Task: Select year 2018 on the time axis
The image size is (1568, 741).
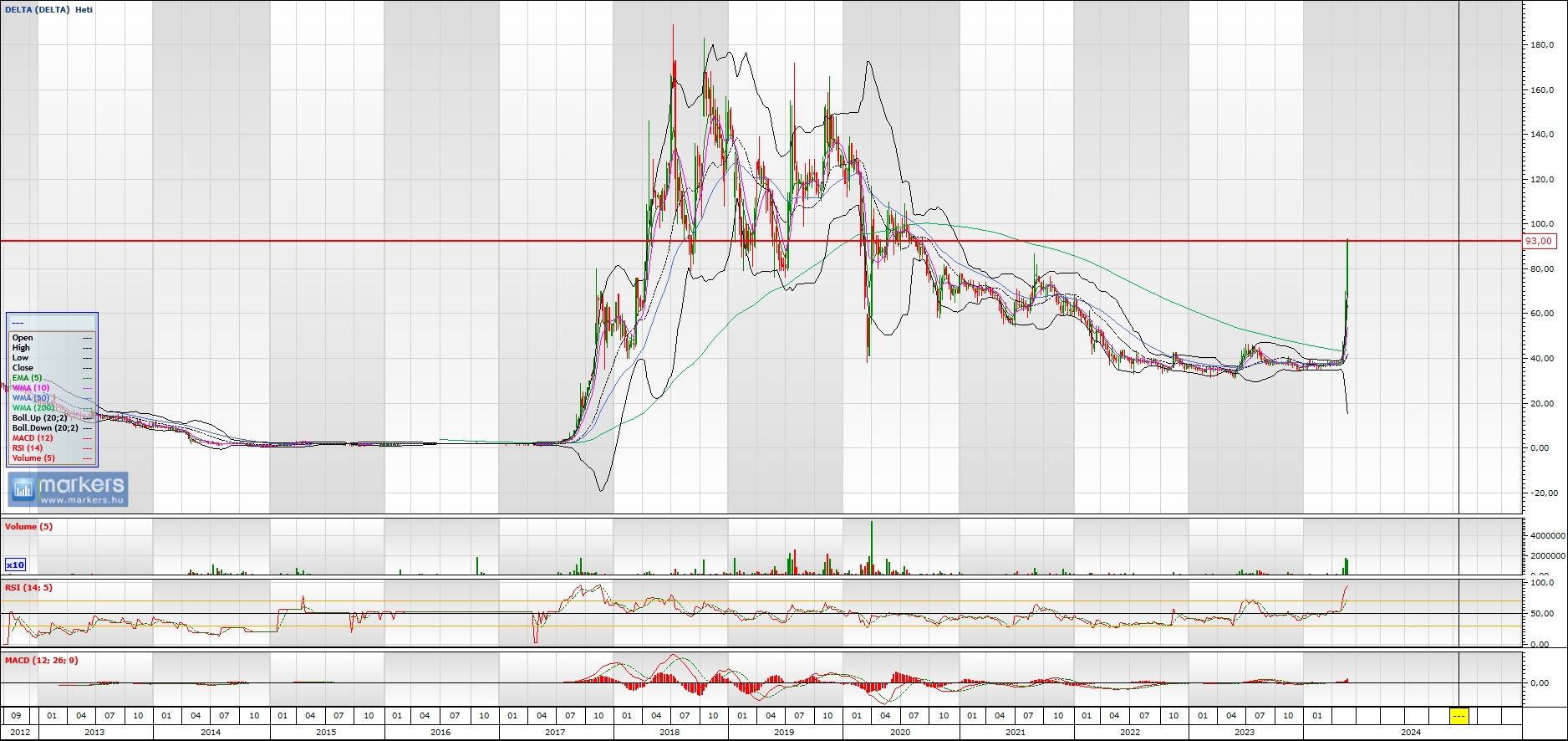Action: pyautogui.click(x=669, y=732)
